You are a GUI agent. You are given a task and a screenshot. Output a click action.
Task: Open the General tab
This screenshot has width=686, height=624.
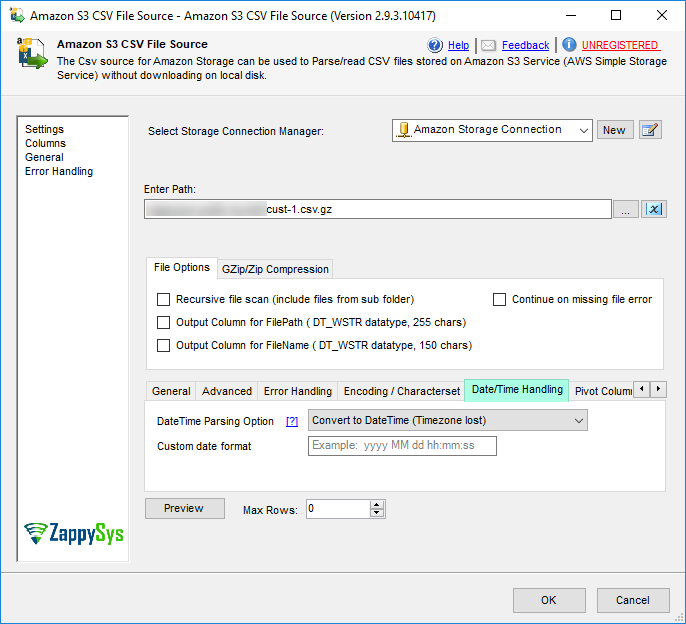point(171,391)
